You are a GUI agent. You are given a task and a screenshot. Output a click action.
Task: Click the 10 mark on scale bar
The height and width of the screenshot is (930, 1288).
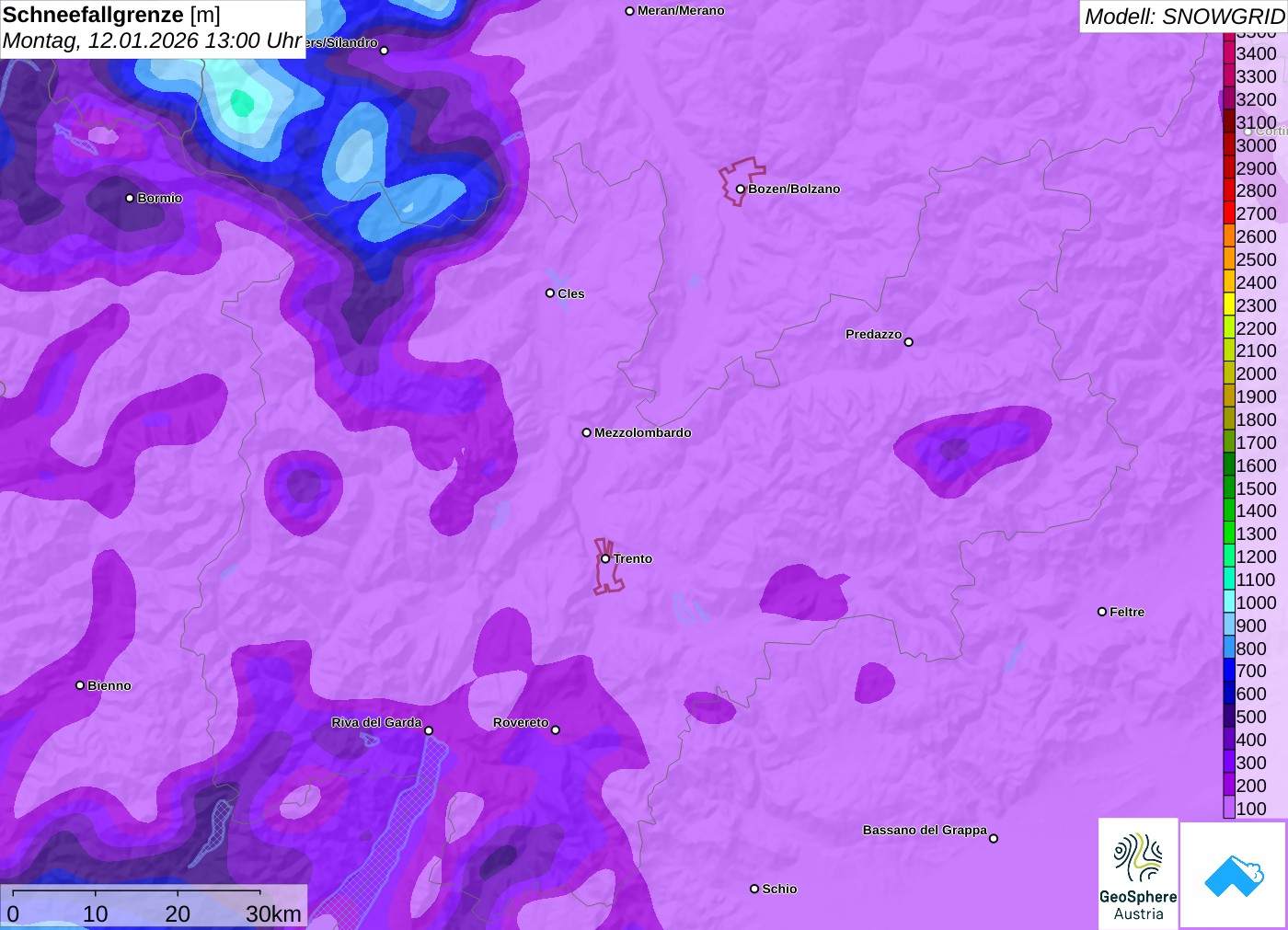[96, 913]
